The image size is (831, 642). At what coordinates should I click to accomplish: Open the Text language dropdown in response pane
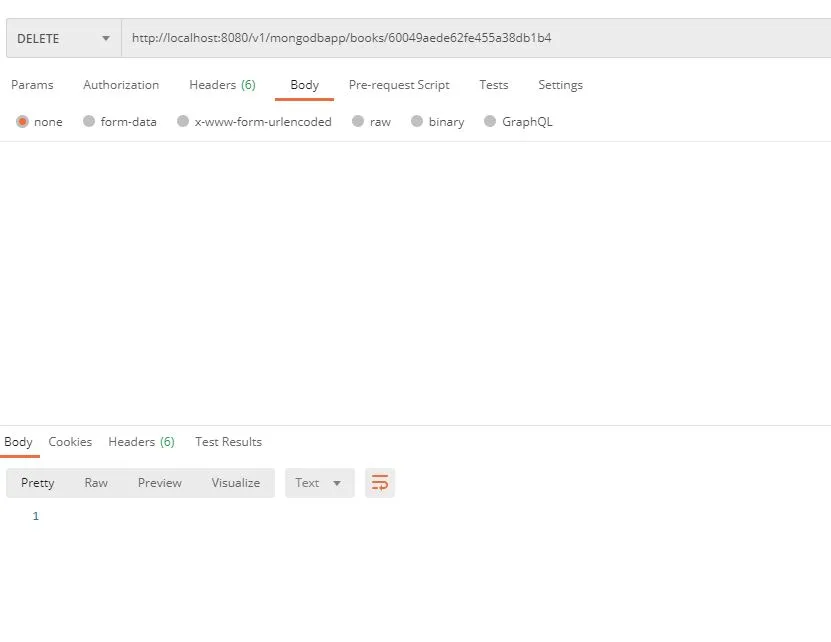[x=318, y=482]
